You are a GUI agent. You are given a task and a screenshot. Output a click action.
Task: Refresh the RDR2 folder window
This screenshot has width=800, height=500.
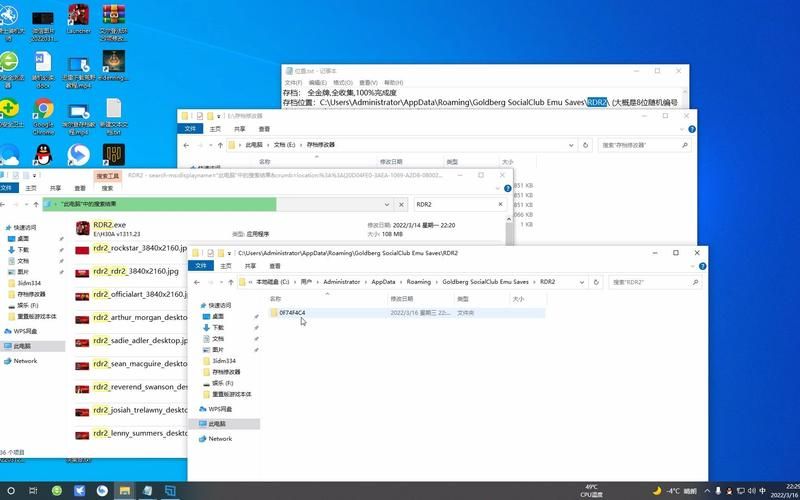coord(595,282)
